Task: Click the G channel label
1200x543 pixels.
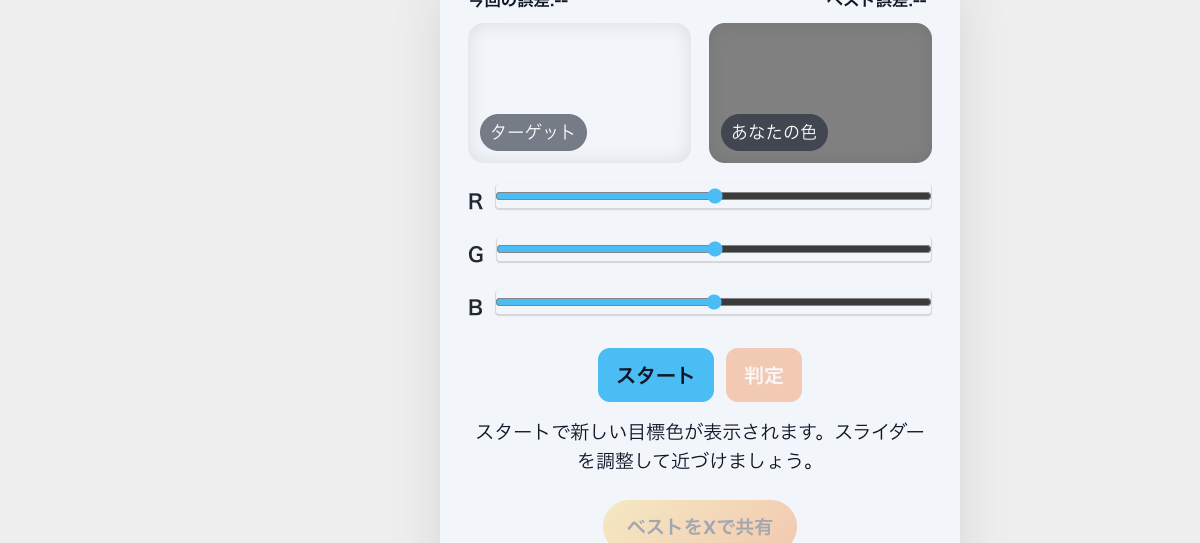Action: click(x=476, y=254)
